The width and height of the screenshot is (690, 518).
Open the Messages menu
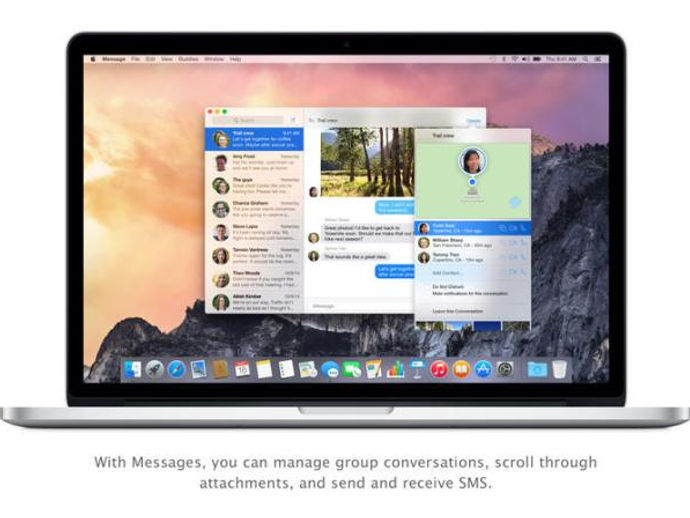point(114,59)
